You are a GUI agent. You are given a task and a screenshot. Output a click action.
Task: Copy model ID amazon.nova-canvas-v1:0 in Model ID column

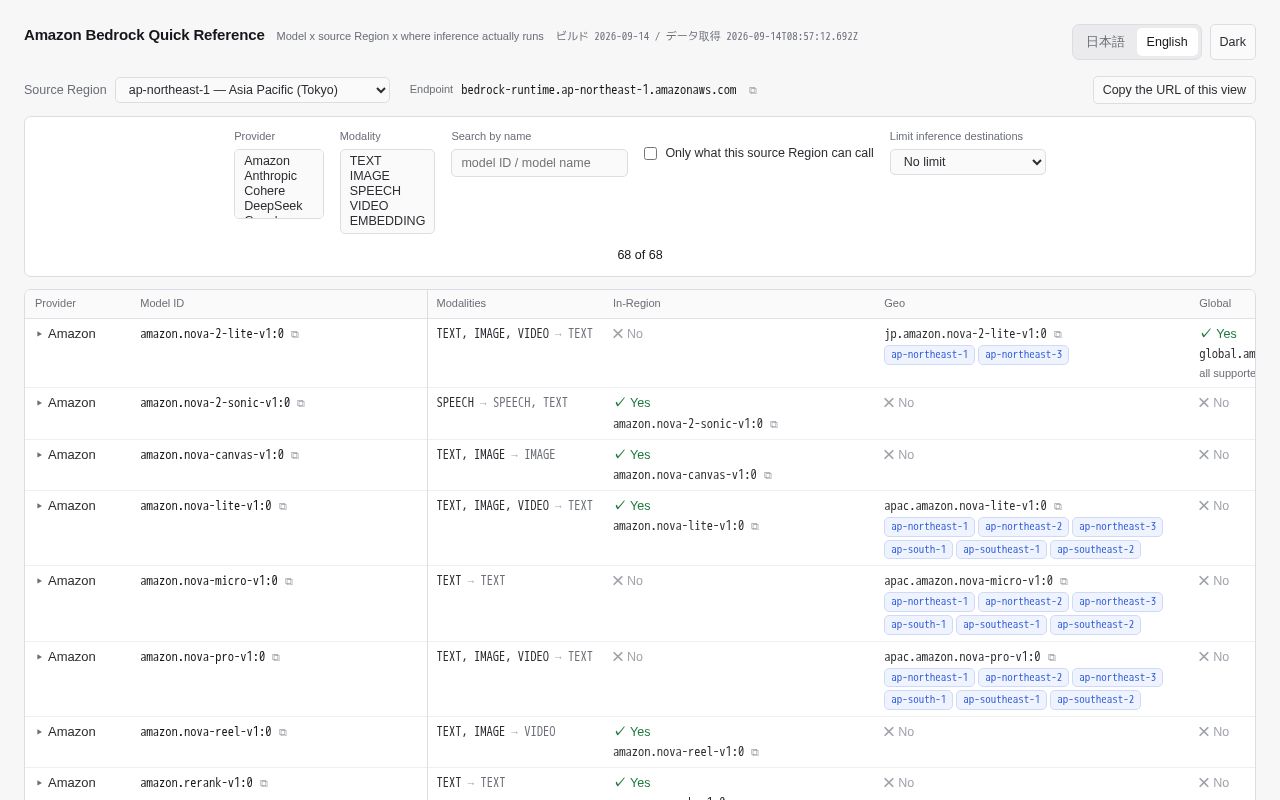pos(295,455)
